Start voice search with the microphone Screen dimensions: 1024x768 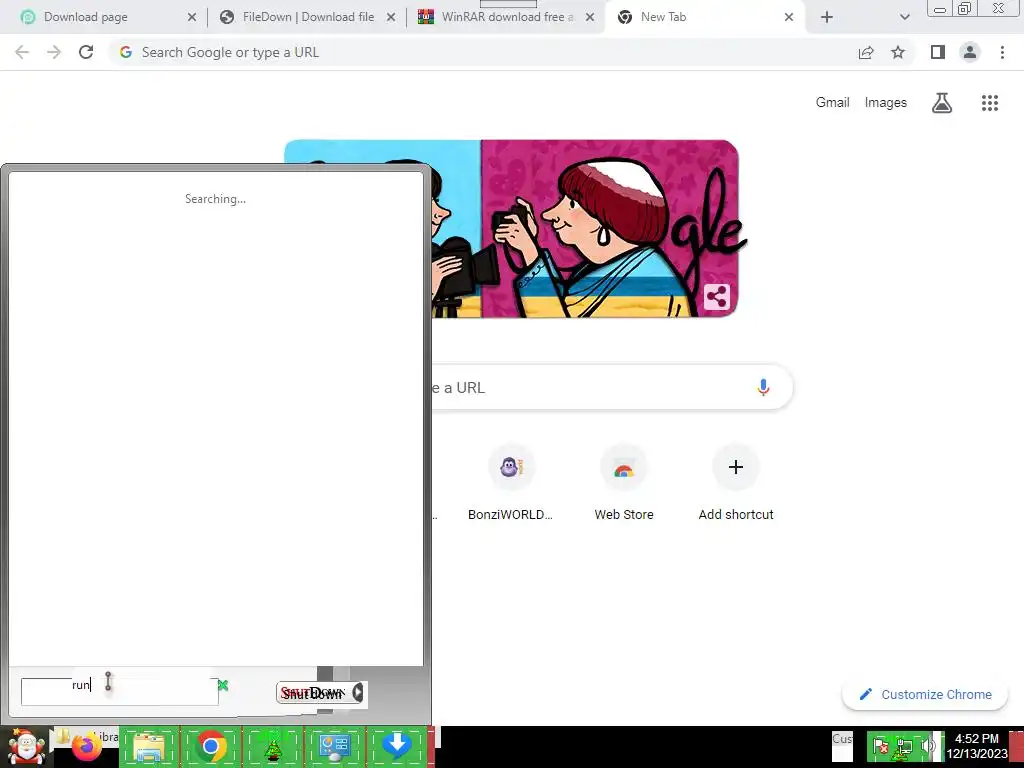tap(763, 387)
